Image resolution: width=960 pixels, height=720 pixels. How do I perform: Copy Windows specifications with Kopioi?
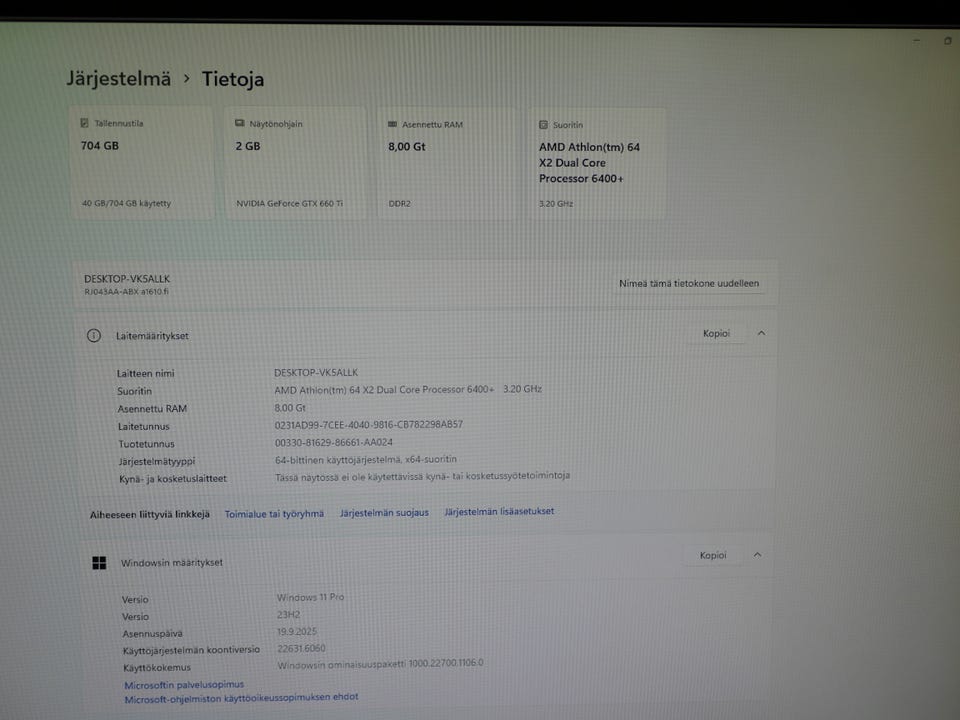[713, 555]
